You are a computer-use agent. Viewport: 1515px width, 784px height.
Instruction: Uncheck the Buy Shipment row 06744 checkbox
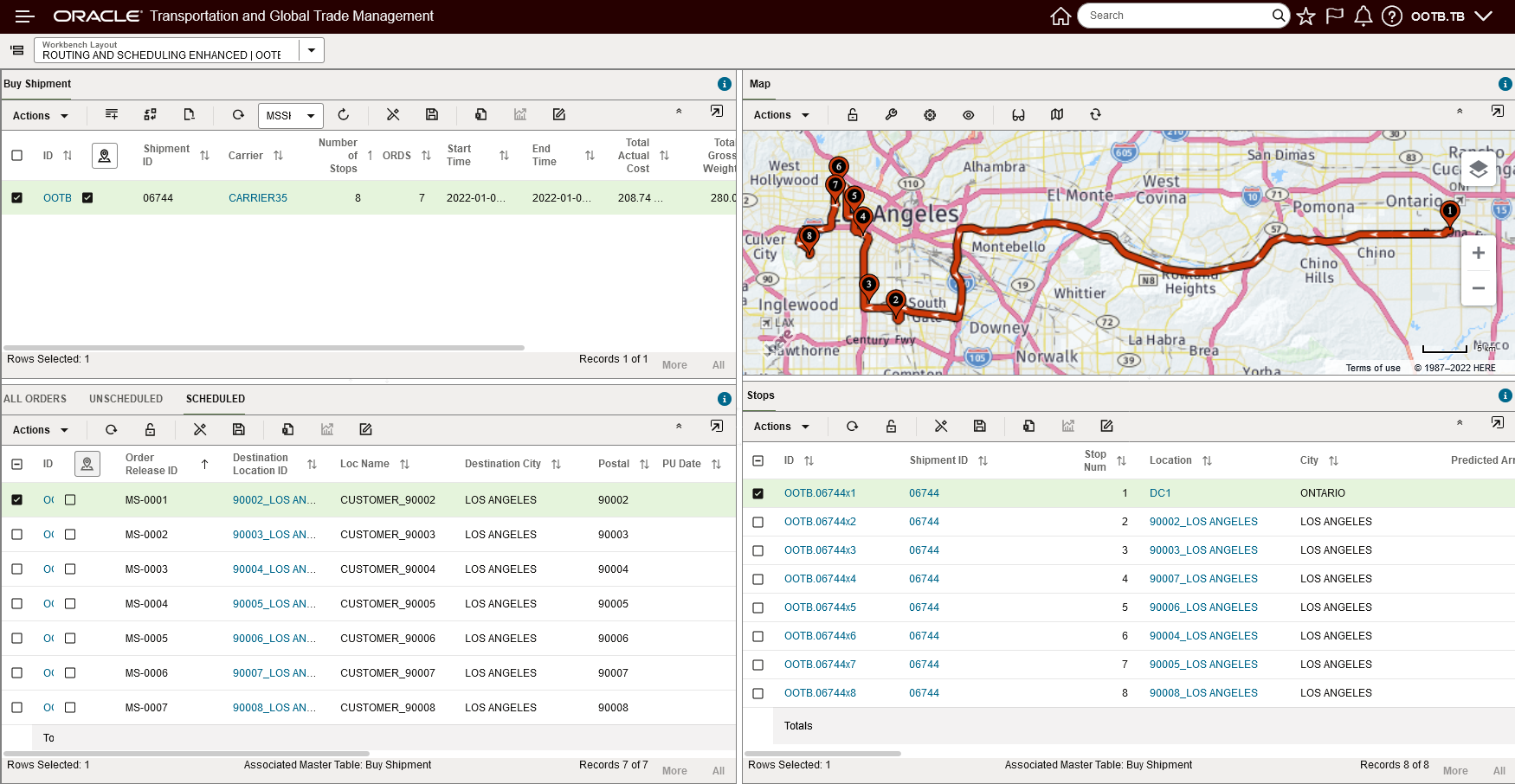point(16,198)
